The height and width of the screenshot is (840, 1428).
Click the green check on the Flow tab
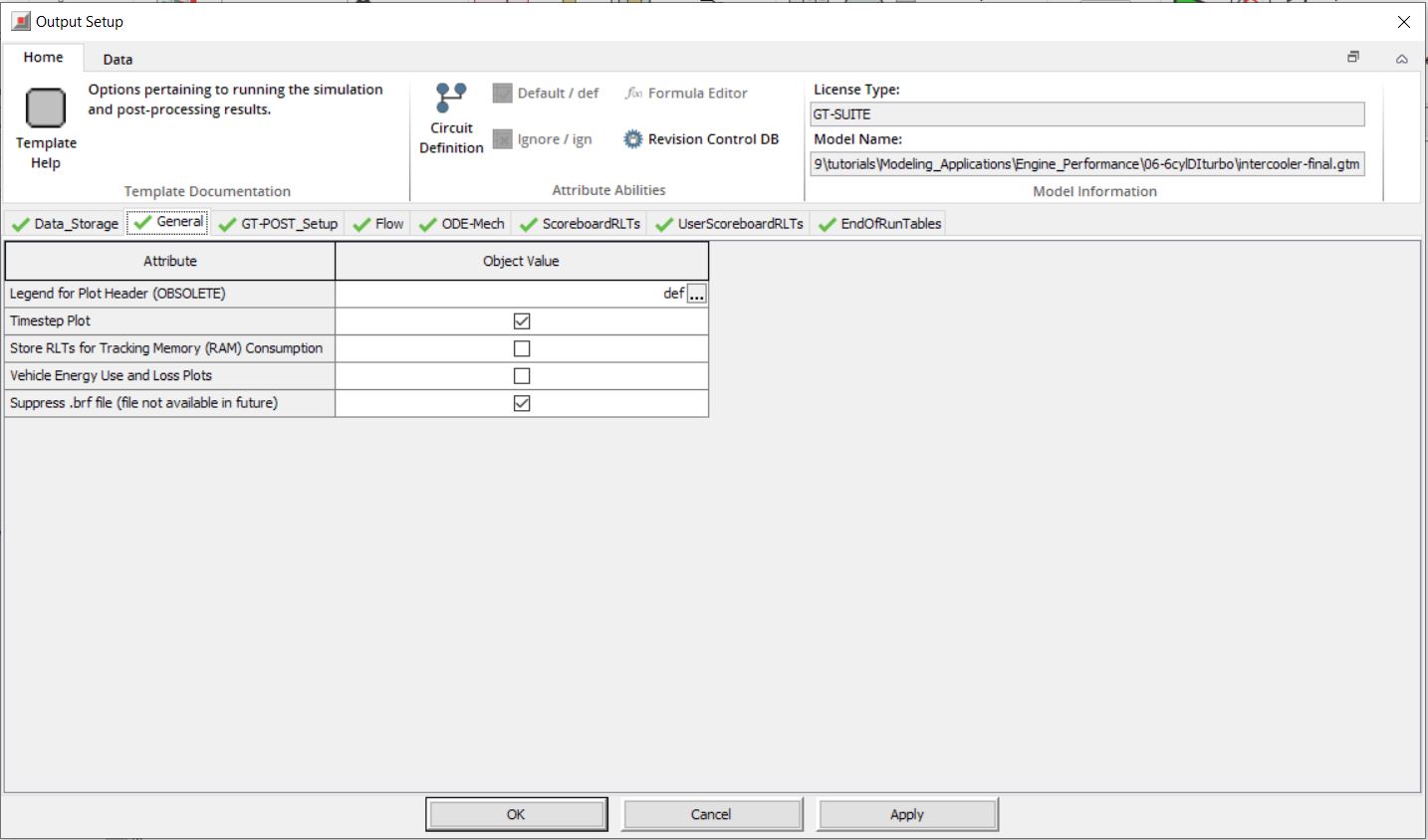coord(362,223)
